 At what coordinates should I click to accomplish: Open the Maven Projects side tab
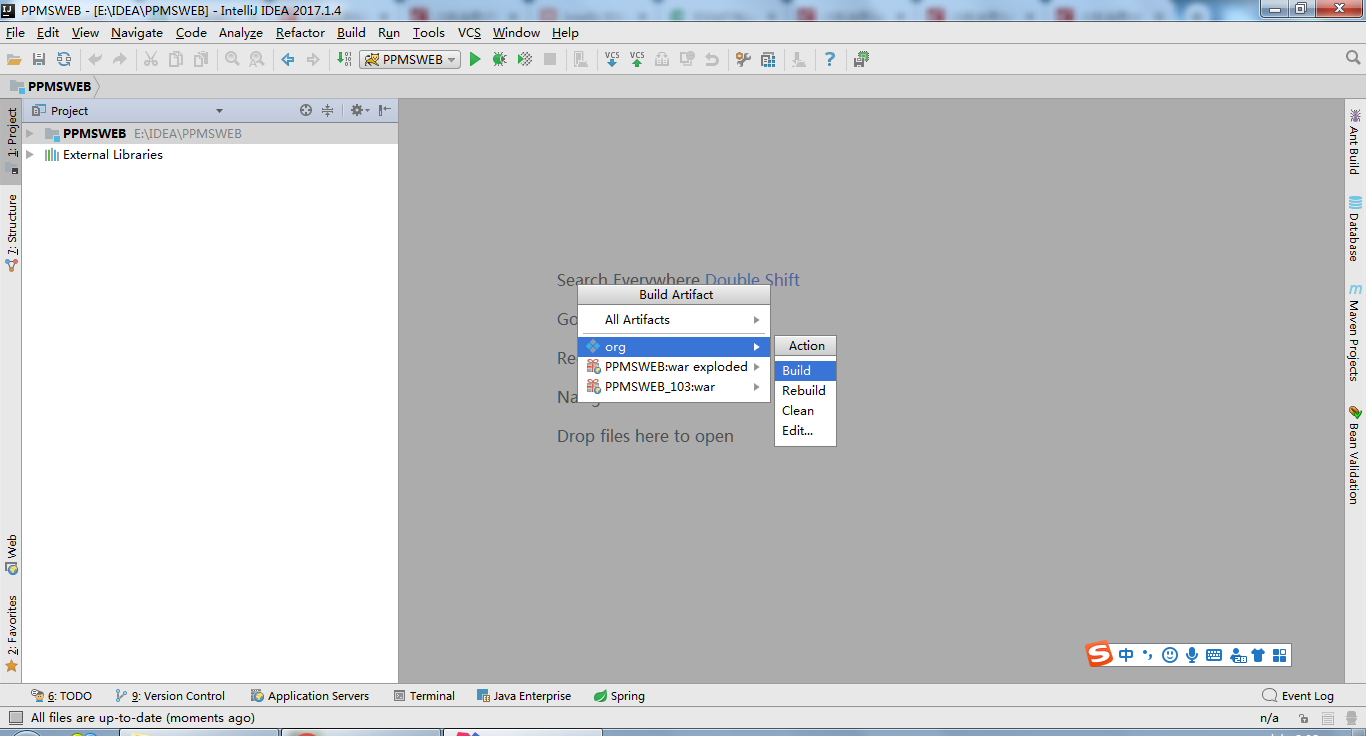[1354, 332]
